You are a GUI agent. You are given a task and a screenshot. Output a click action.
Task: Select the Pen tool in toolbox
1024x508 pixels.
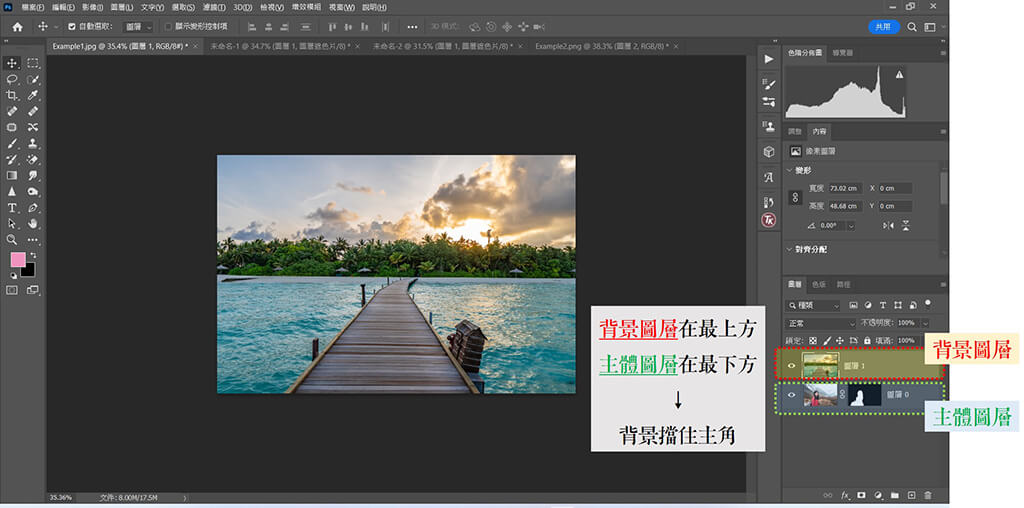tap(33, 208)
